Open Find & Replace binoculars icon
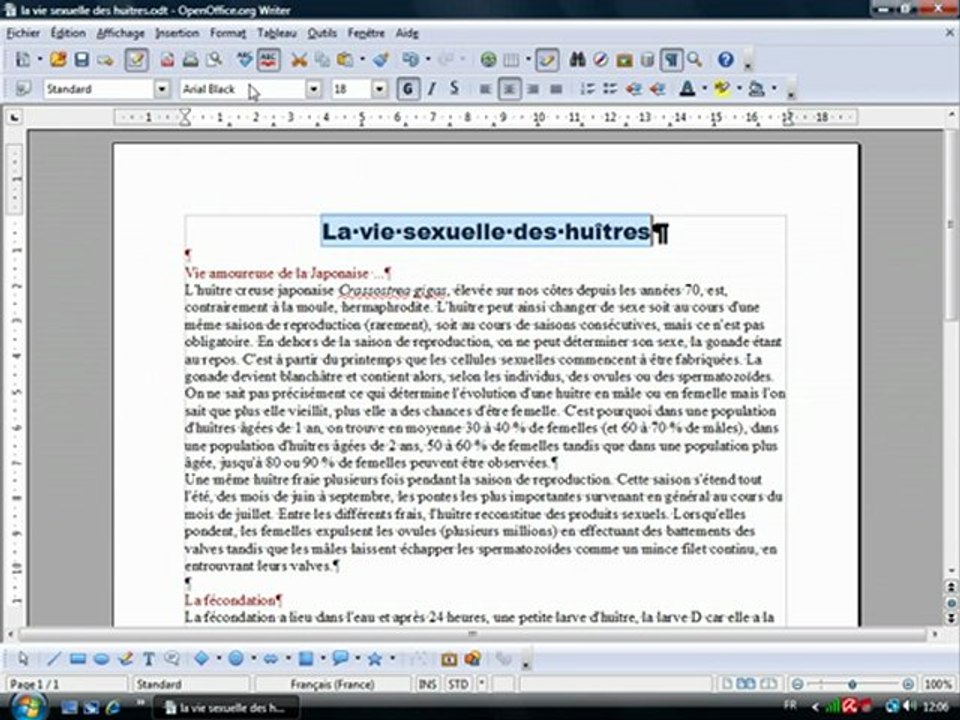The image size is (960, 720). (577, 59)
